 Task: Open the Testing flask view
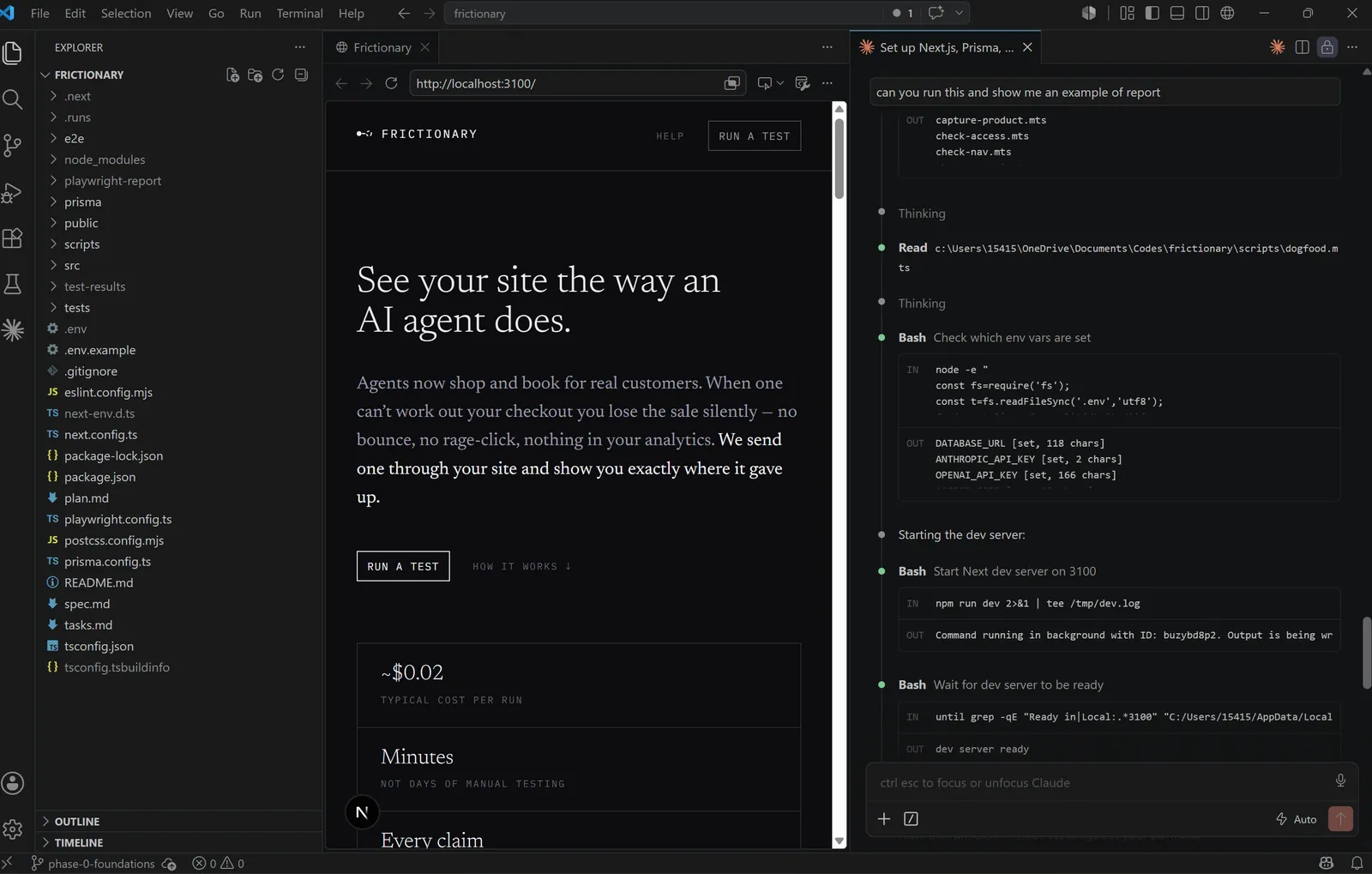13,284
